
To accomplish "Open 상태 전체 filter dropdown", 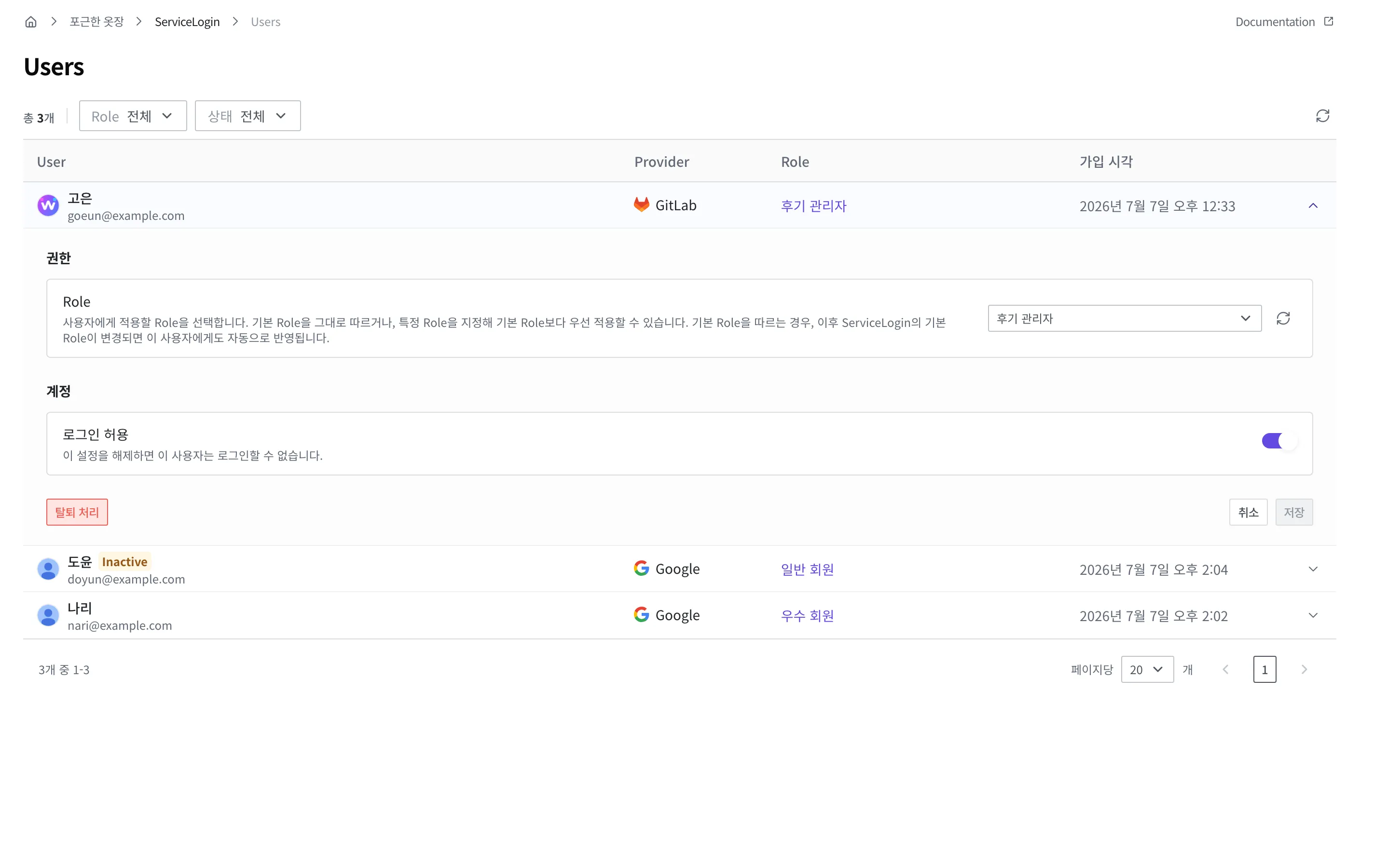I will pos(247,116).
